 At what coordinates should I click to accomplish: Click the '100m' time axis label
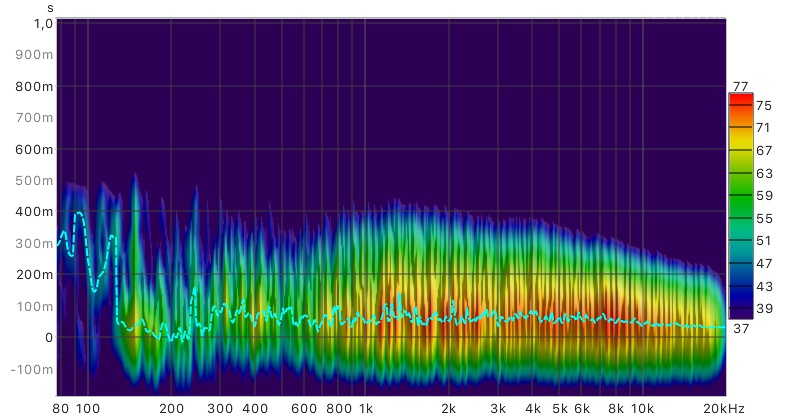point(34,306)
